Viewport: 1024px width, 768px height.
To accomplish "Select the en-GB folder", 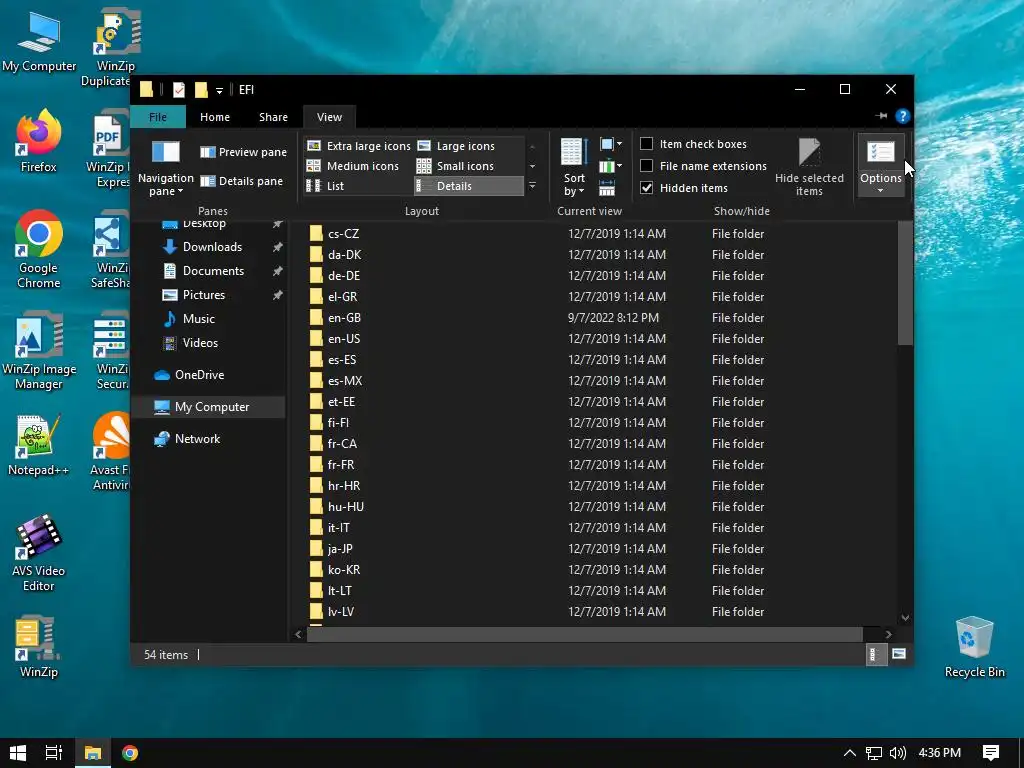I will pos(344,318).
